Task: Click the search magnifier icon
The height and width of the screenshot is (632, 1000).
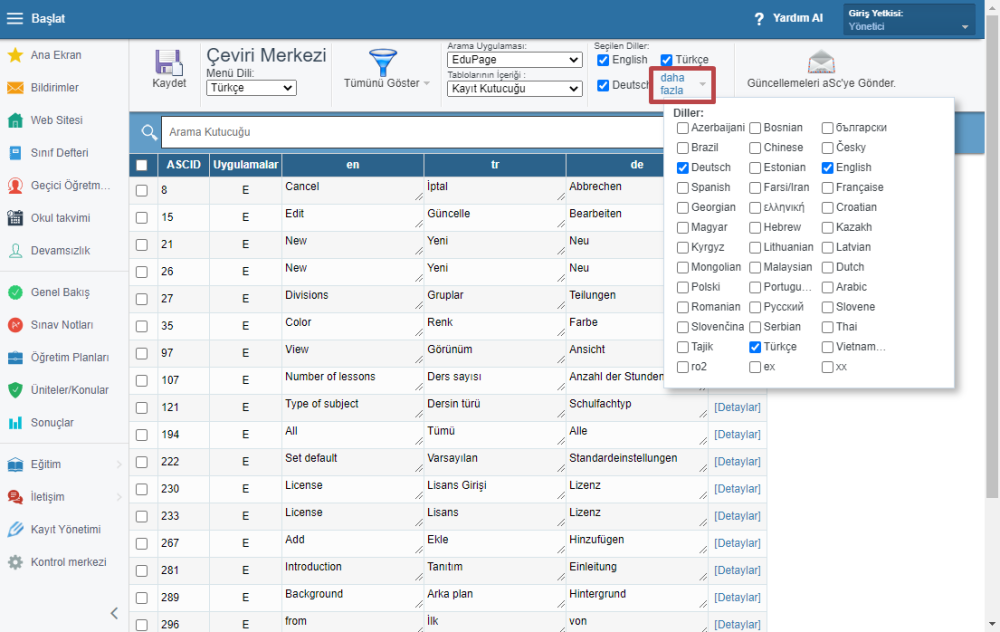Action: (149, 132)
